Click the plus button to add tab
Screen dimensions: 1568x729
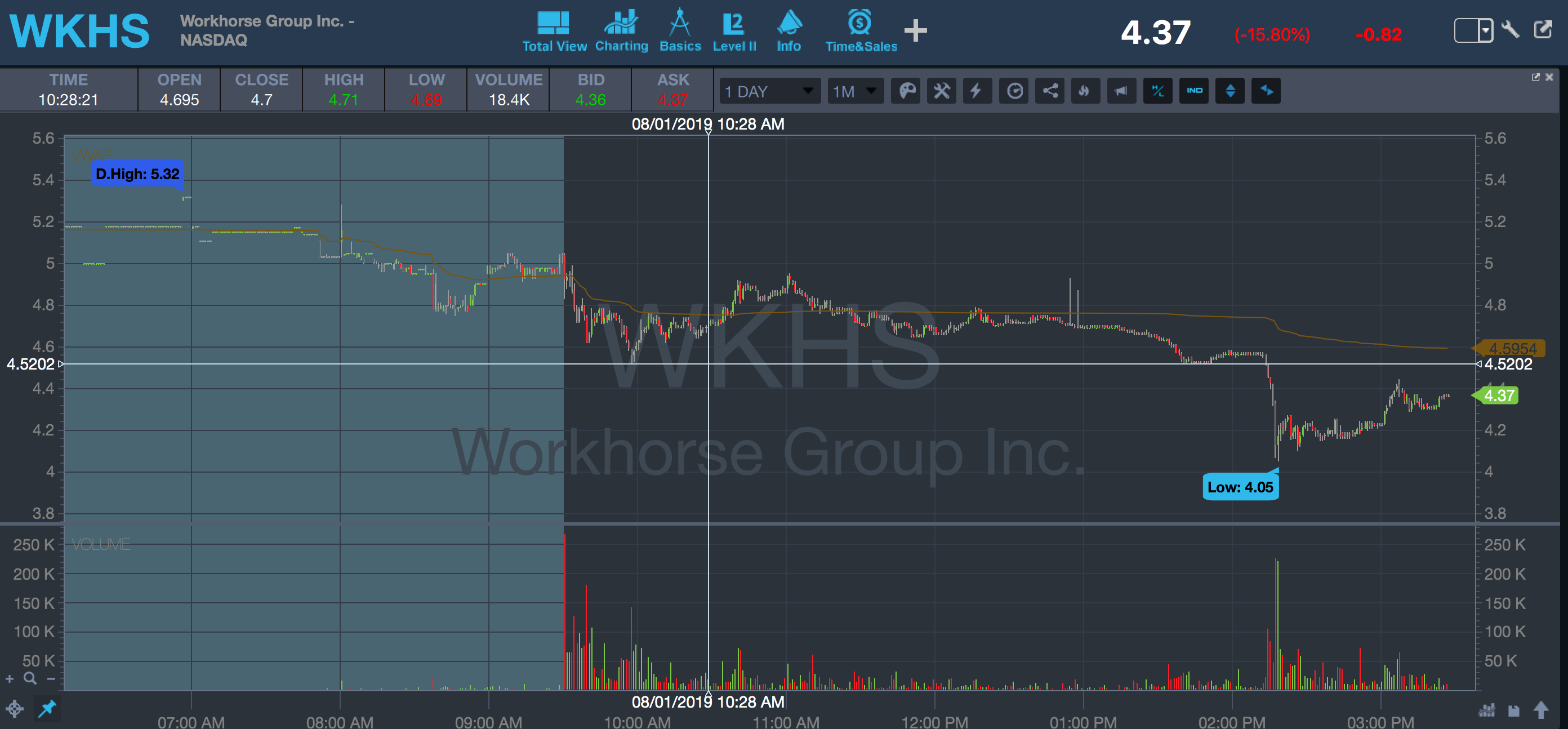pos(915,30)
